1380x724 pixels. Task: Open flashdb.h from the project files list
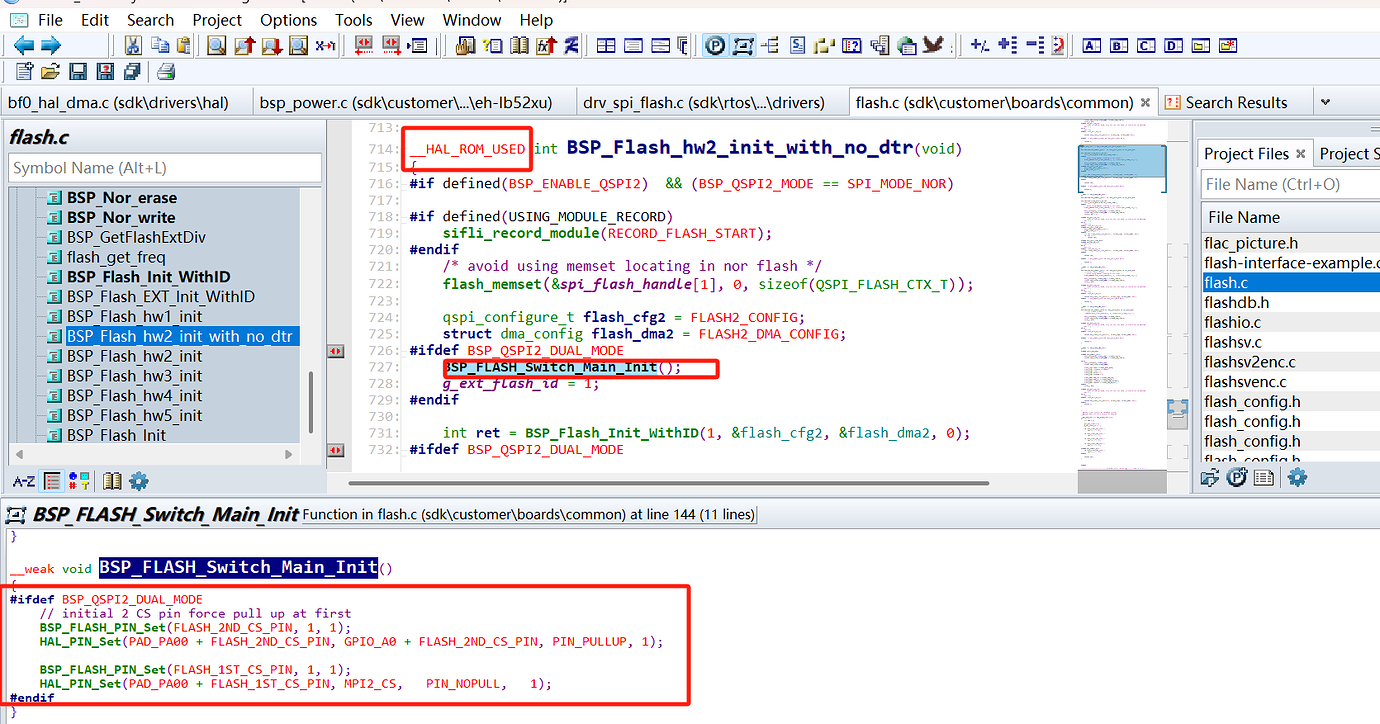click(1236, 302)
